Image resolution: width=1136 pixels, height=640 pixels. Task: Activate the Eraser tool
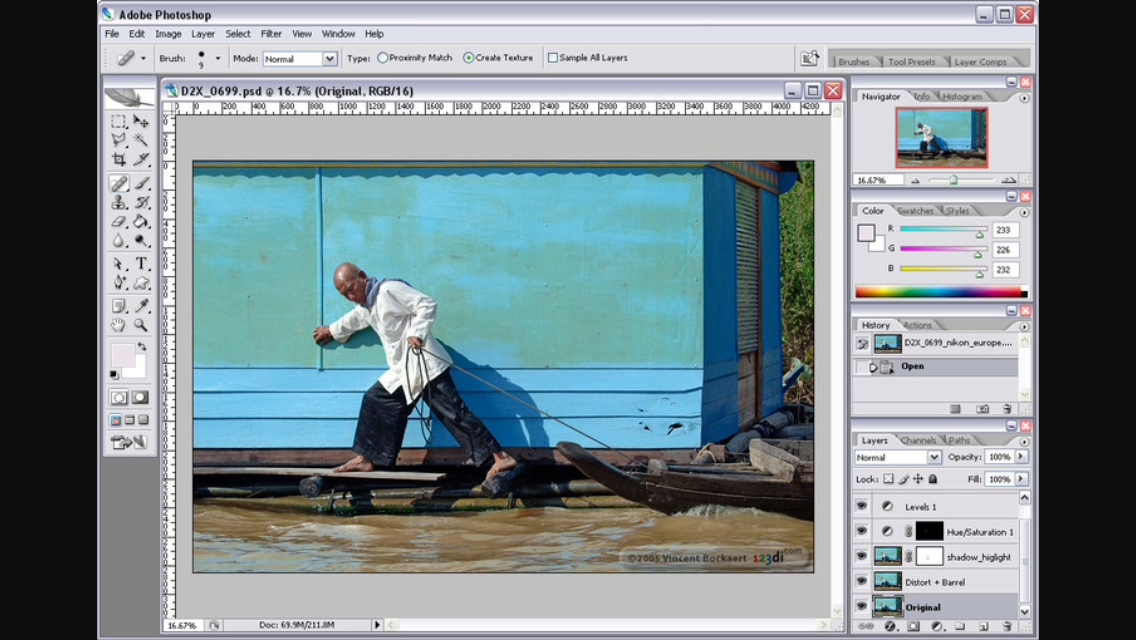(119, 222)
